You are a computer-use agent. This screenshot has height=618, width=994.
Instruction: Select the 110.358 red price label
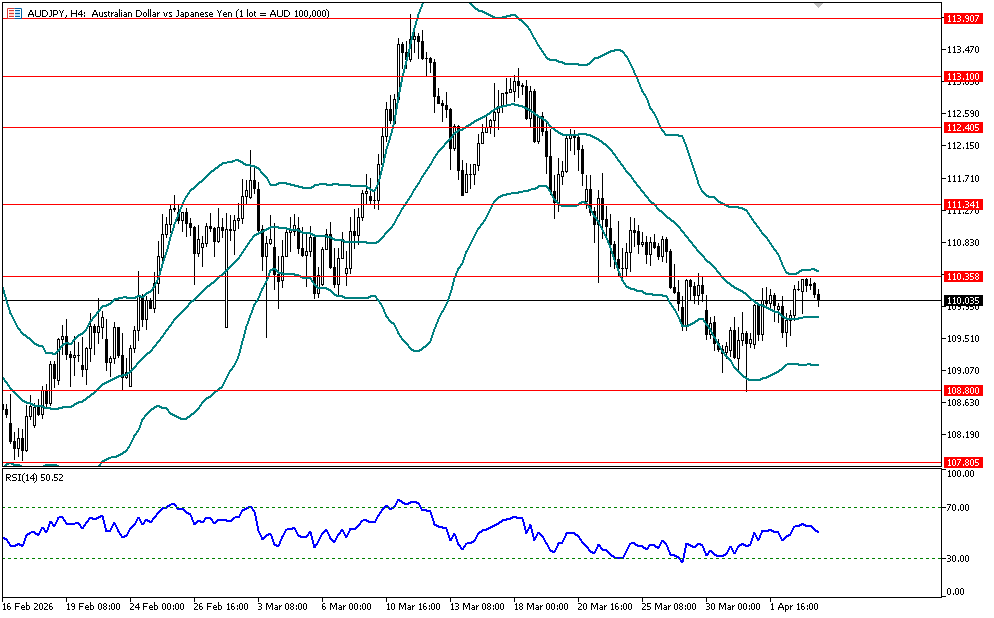pos(961,275)
